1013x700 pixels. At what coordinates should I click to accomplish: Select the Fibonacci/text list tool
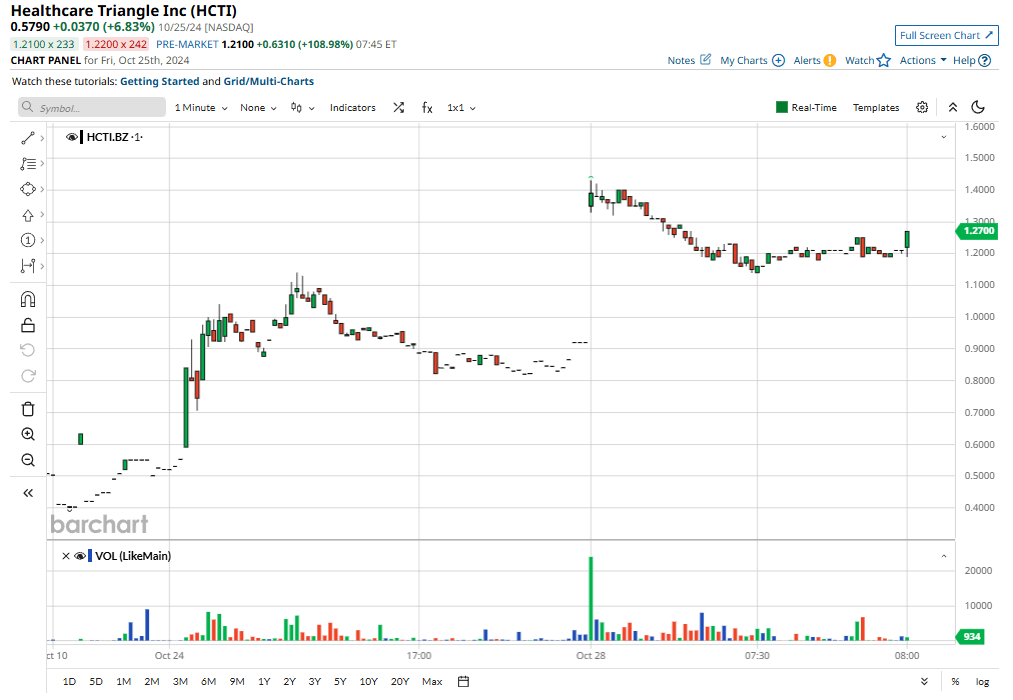[x=28, y=164]
